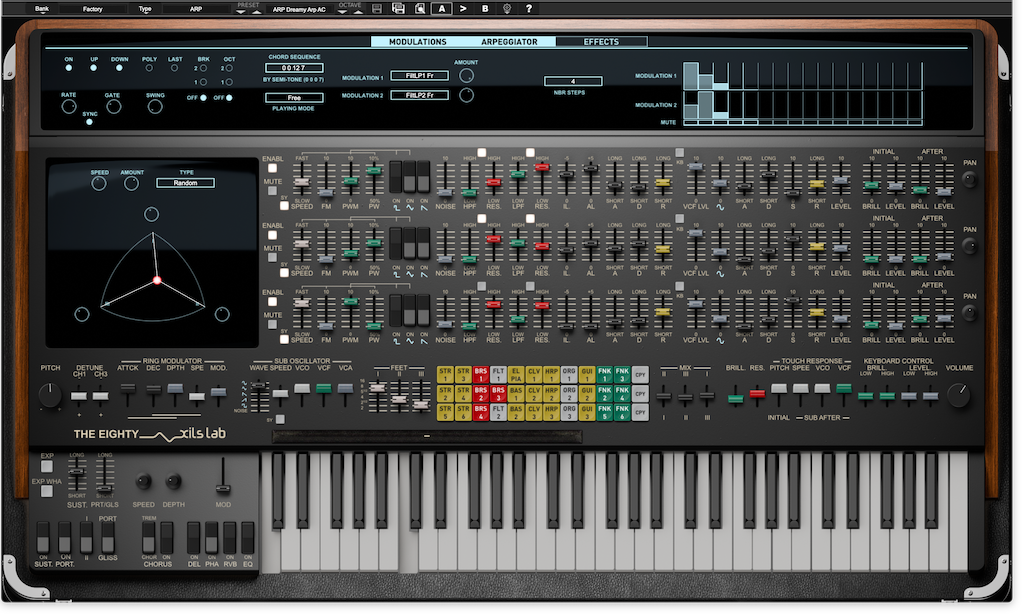This screenshot has height=616, width=1024.
Task: Open the Modulation 1 FiltLP1 Fr dropdown
Action: [x=419, y=76]
